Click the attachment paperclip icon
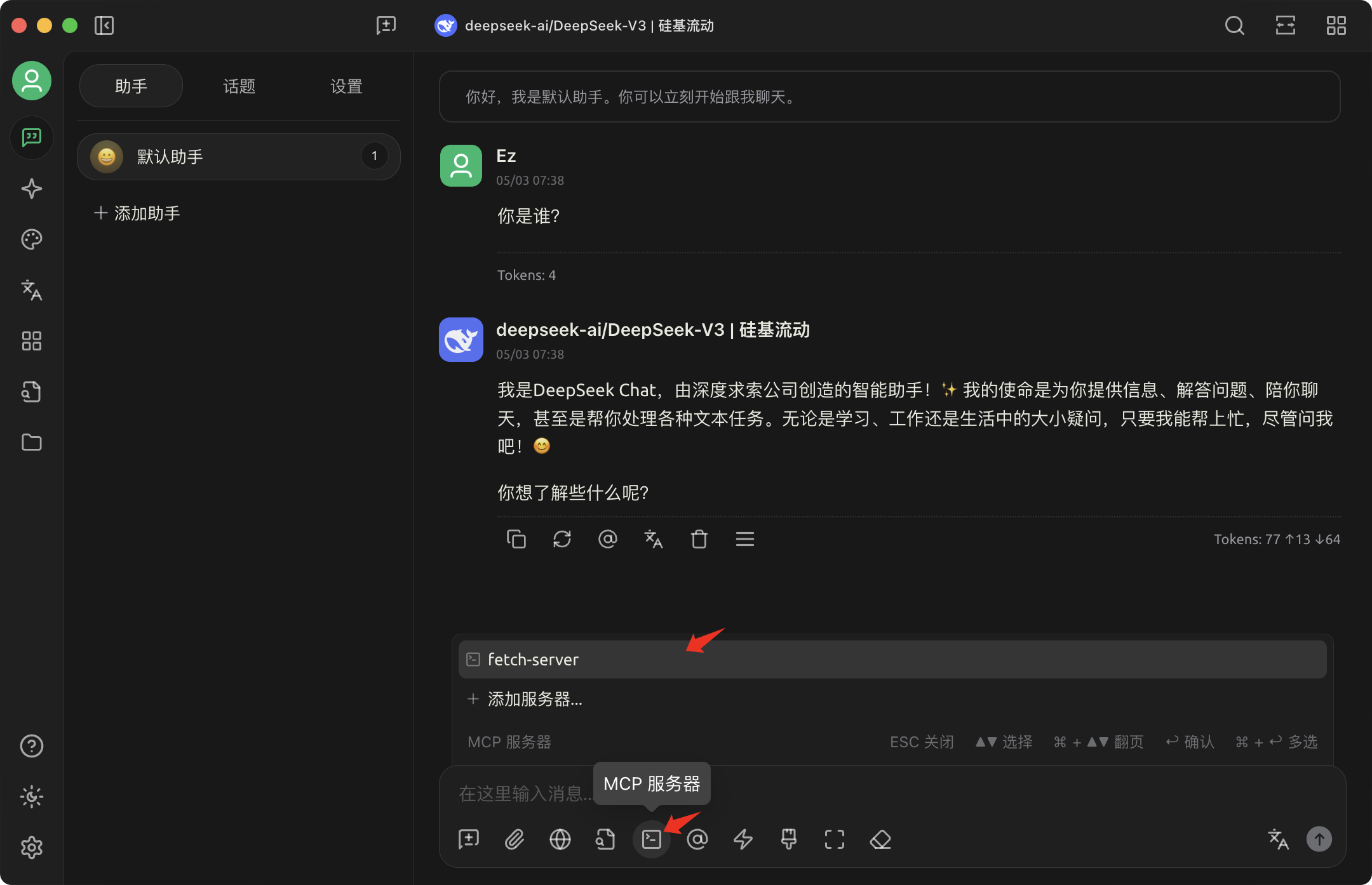 click(x=514, y=839)
